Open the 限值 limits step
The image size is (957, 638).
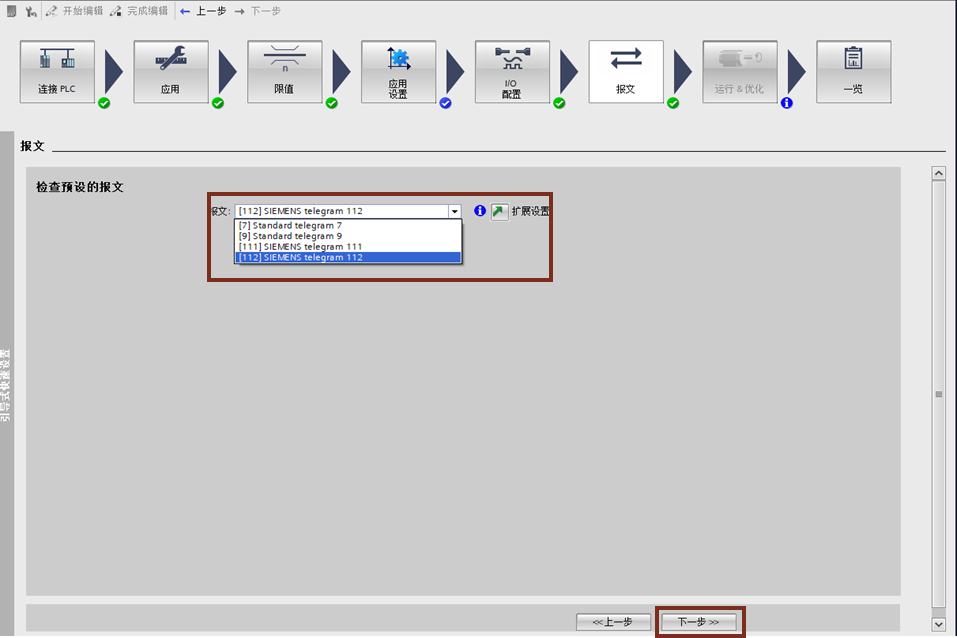285,71
